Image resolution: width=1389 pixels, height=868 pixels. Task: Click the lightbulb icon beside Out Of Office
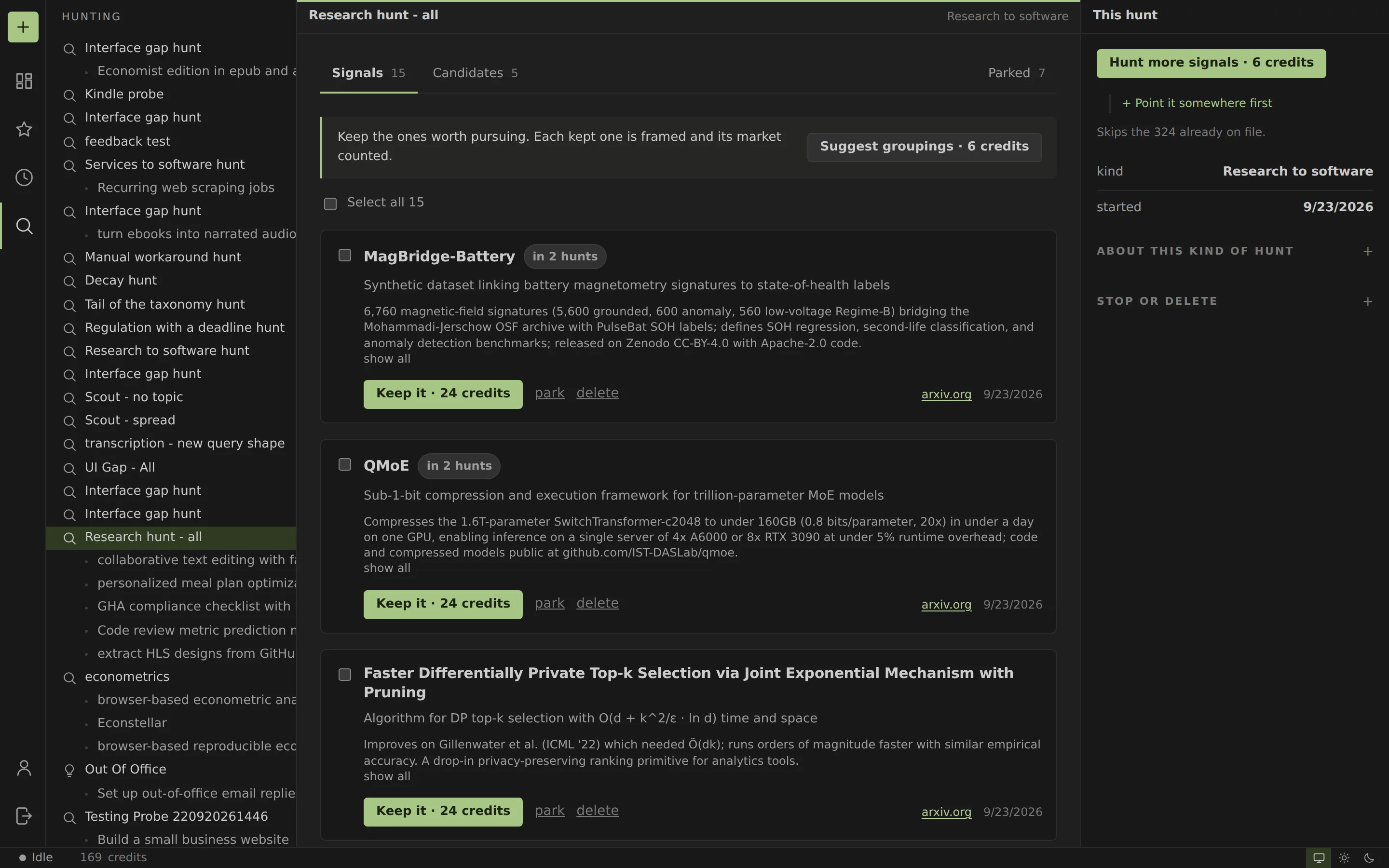[69, 770]
